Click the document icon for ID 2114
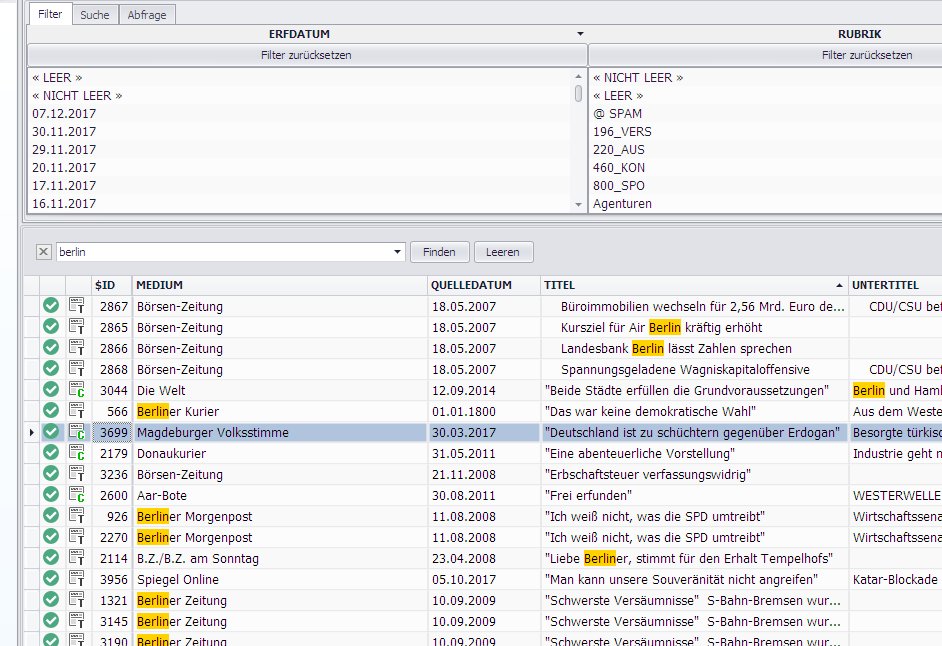Image resolution: width=942 pixels, height=646 pixels. [77, 558]
